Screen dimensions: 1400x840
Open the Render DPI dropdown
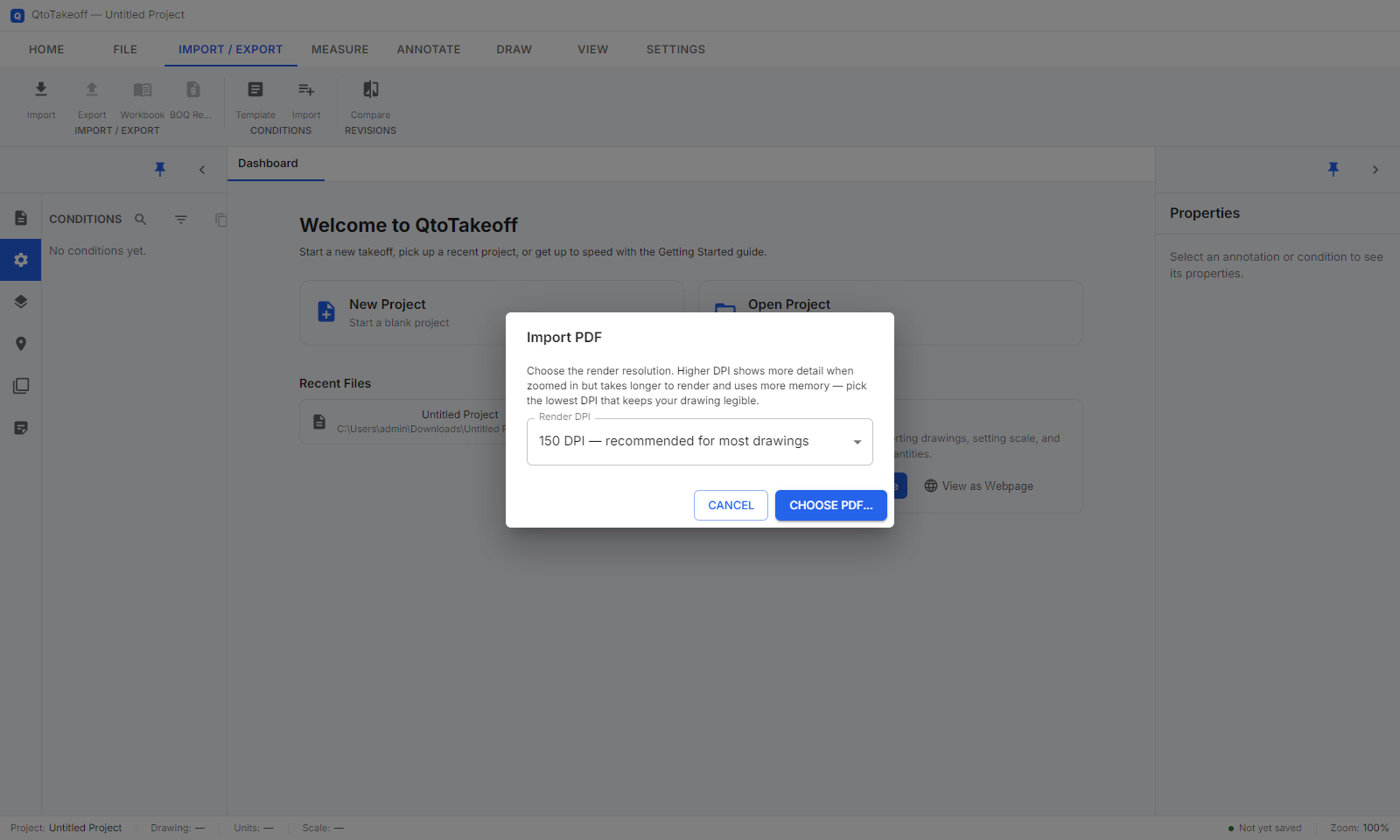tap(700, 442)
